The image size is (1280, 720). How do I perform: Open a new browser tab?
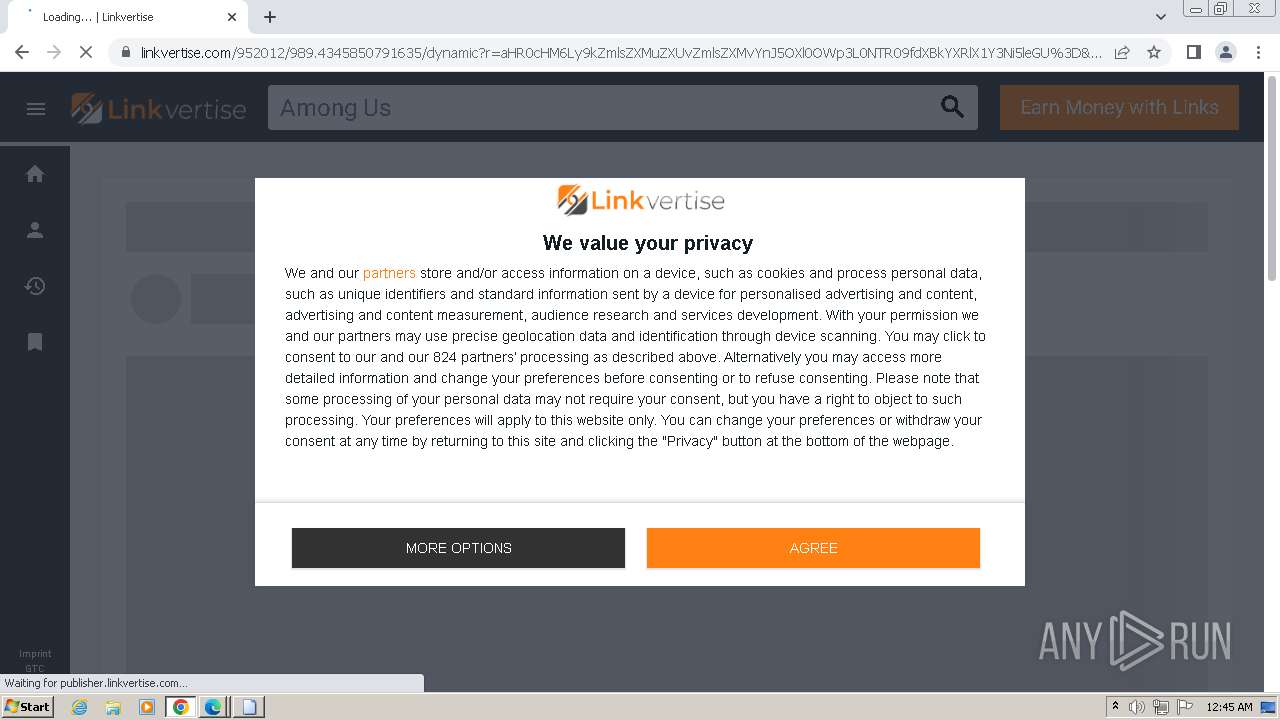[x=270, y=17]
